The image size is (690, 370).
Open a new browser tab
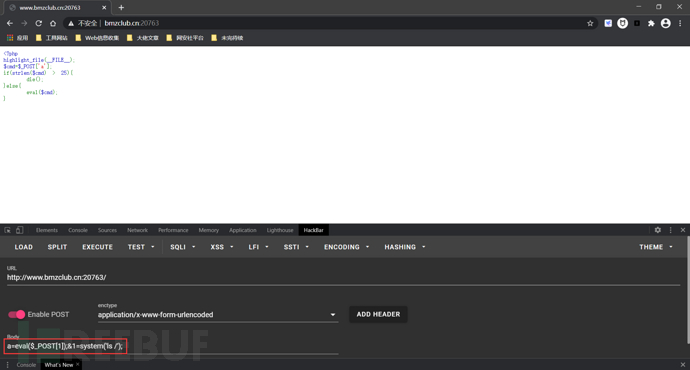pos(121,7)
